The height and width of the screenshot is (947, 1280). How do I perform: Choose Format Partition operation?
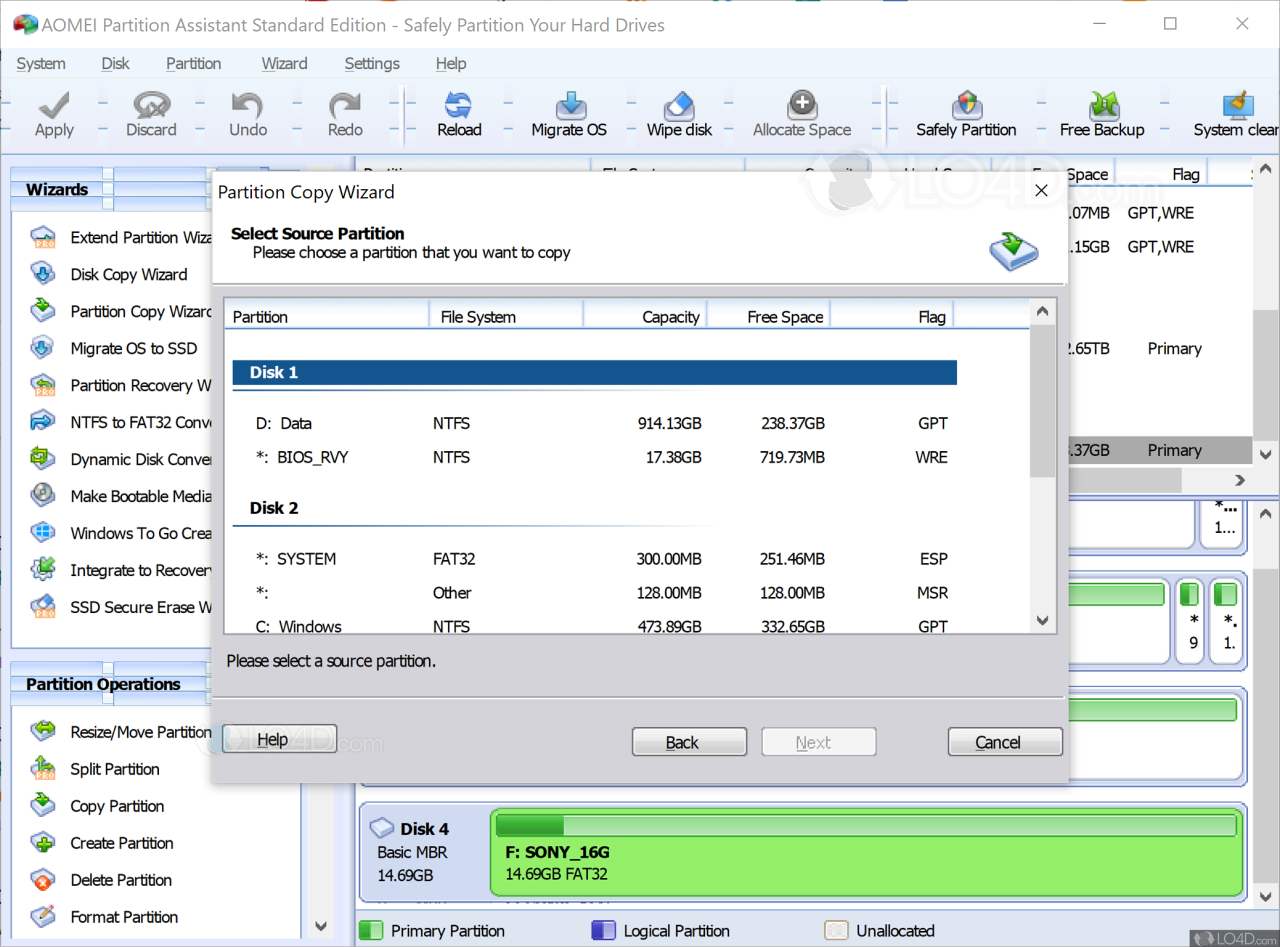(105, 917)
